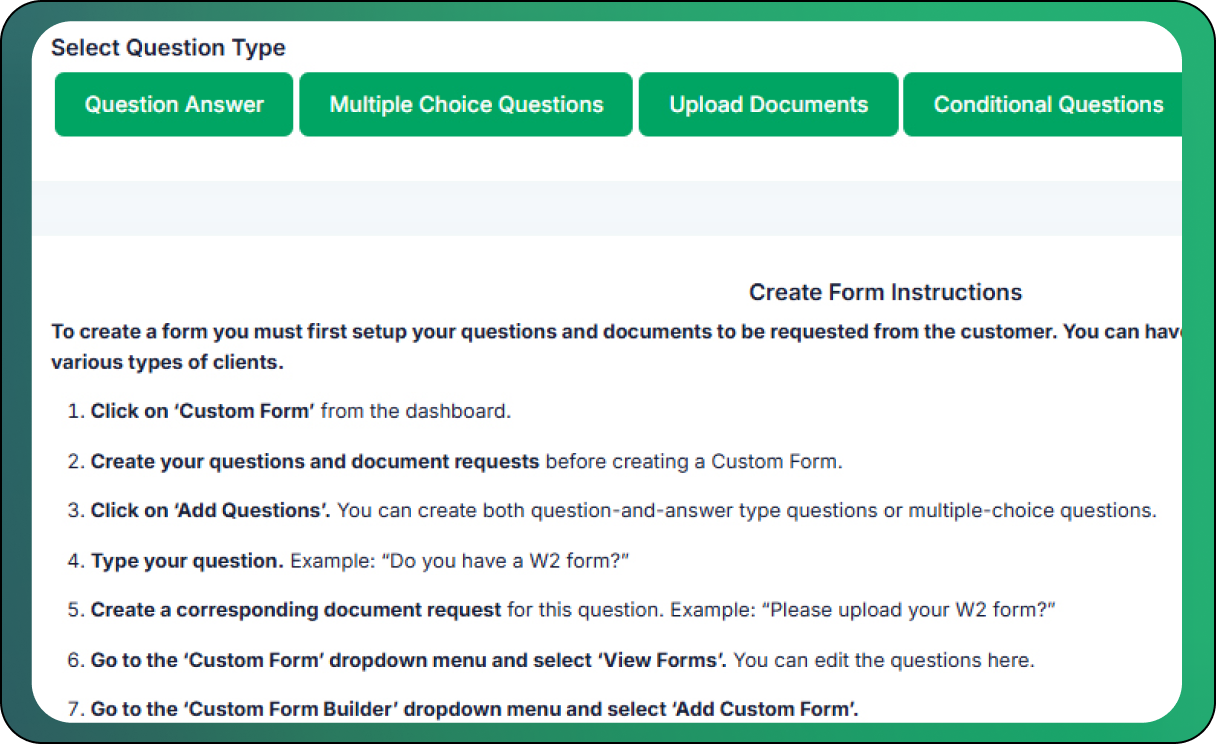Click the words "from the dashboard."
This screenshot has width=1216, height=744.
[416, 411]
